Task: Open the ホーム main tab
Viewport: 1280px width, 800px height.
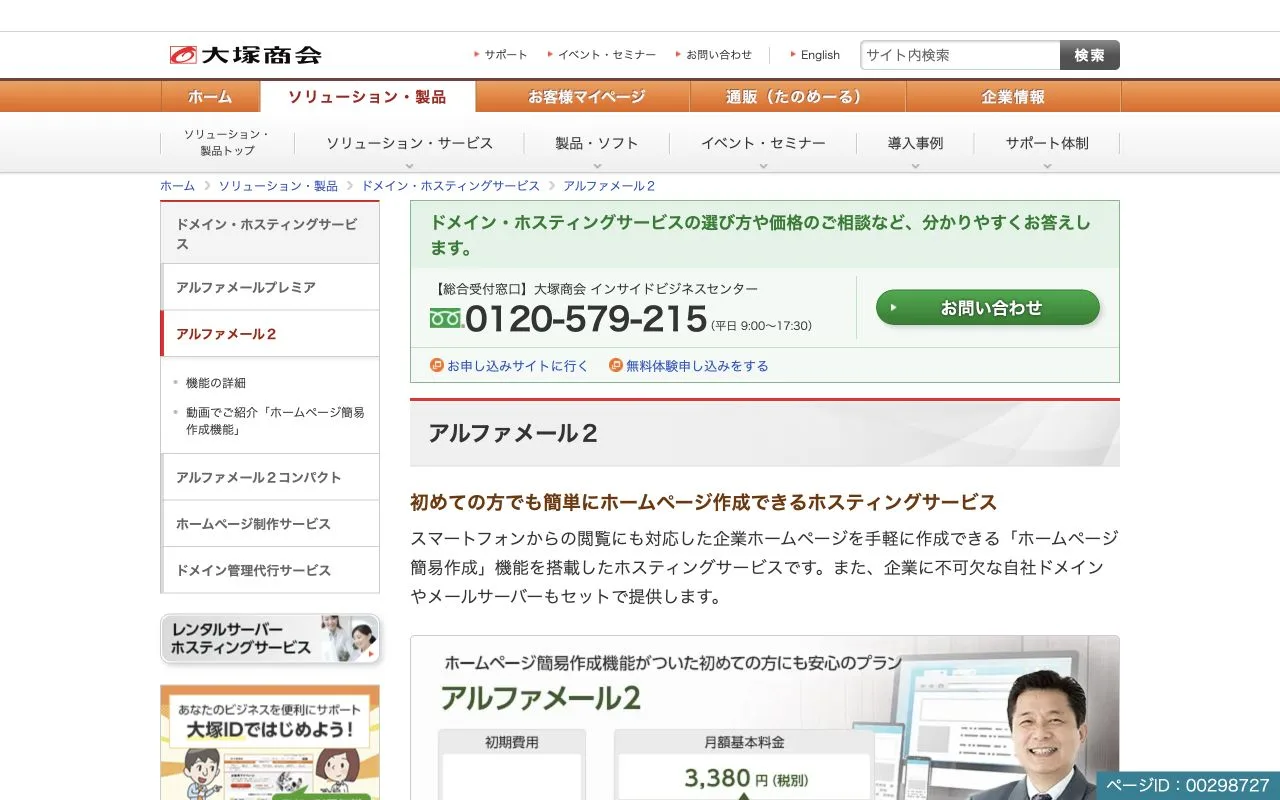Action: pyautogui.click(x=210, y=97)
